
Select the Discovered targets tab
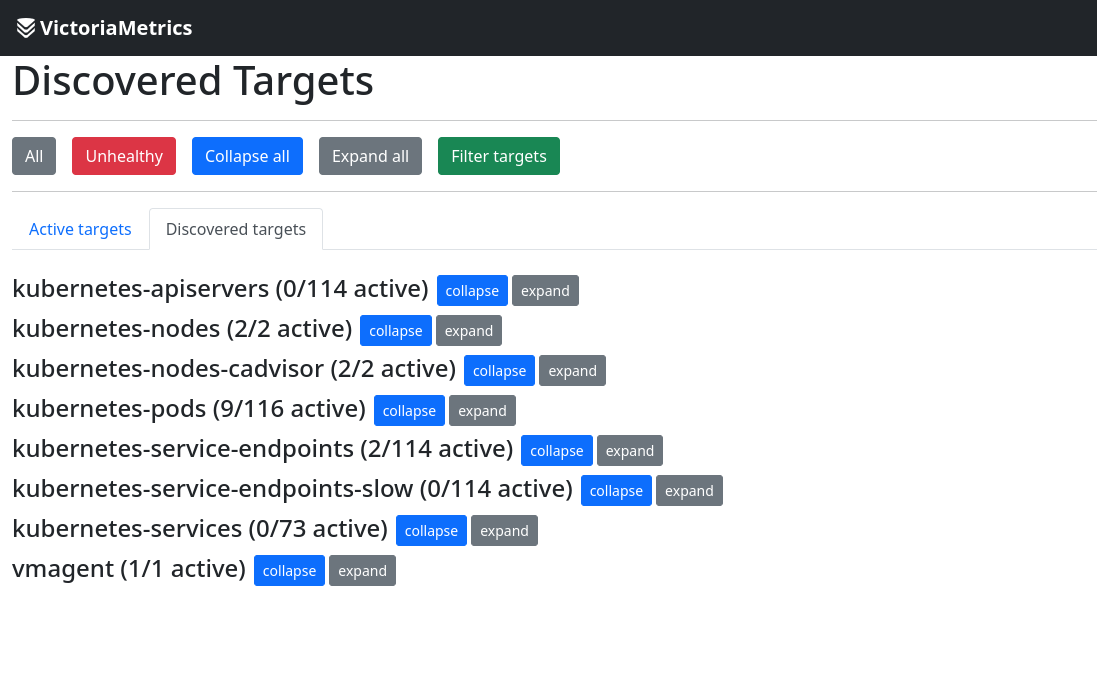(236, 229)
